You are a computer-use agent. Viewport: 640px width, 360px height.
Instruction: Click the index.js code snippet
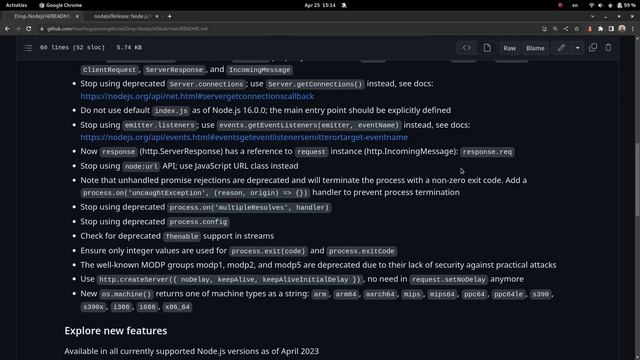pyautogui.click(x=171, y=111)
